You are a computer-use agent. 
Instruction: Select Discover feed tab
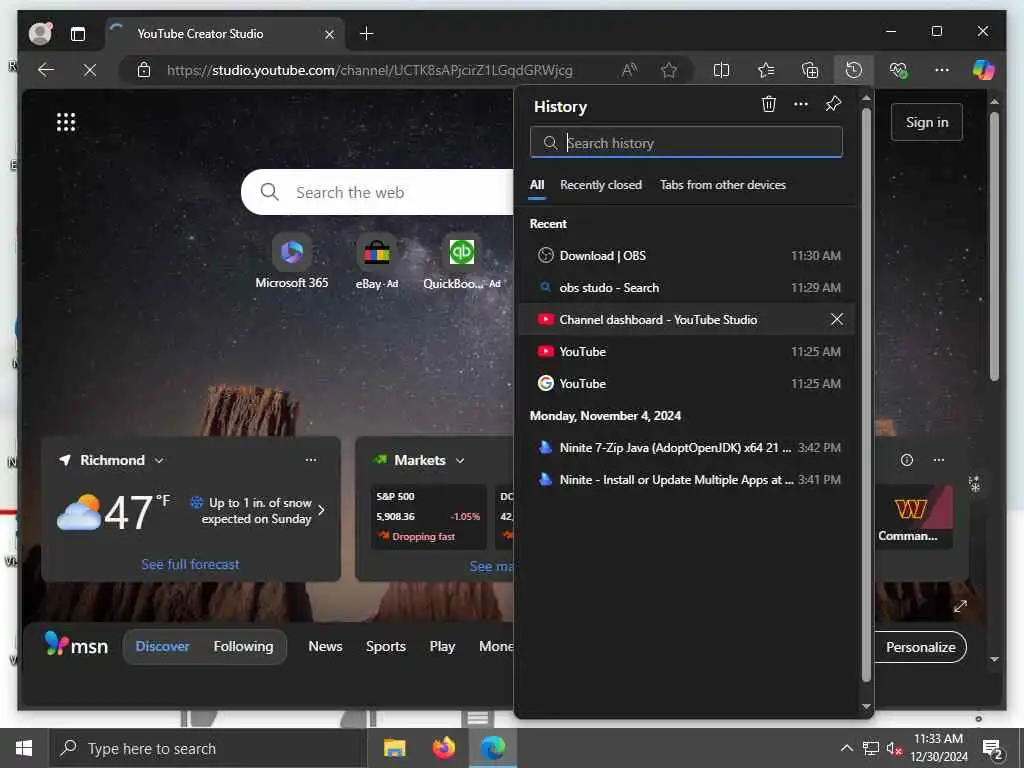[163, 647]
